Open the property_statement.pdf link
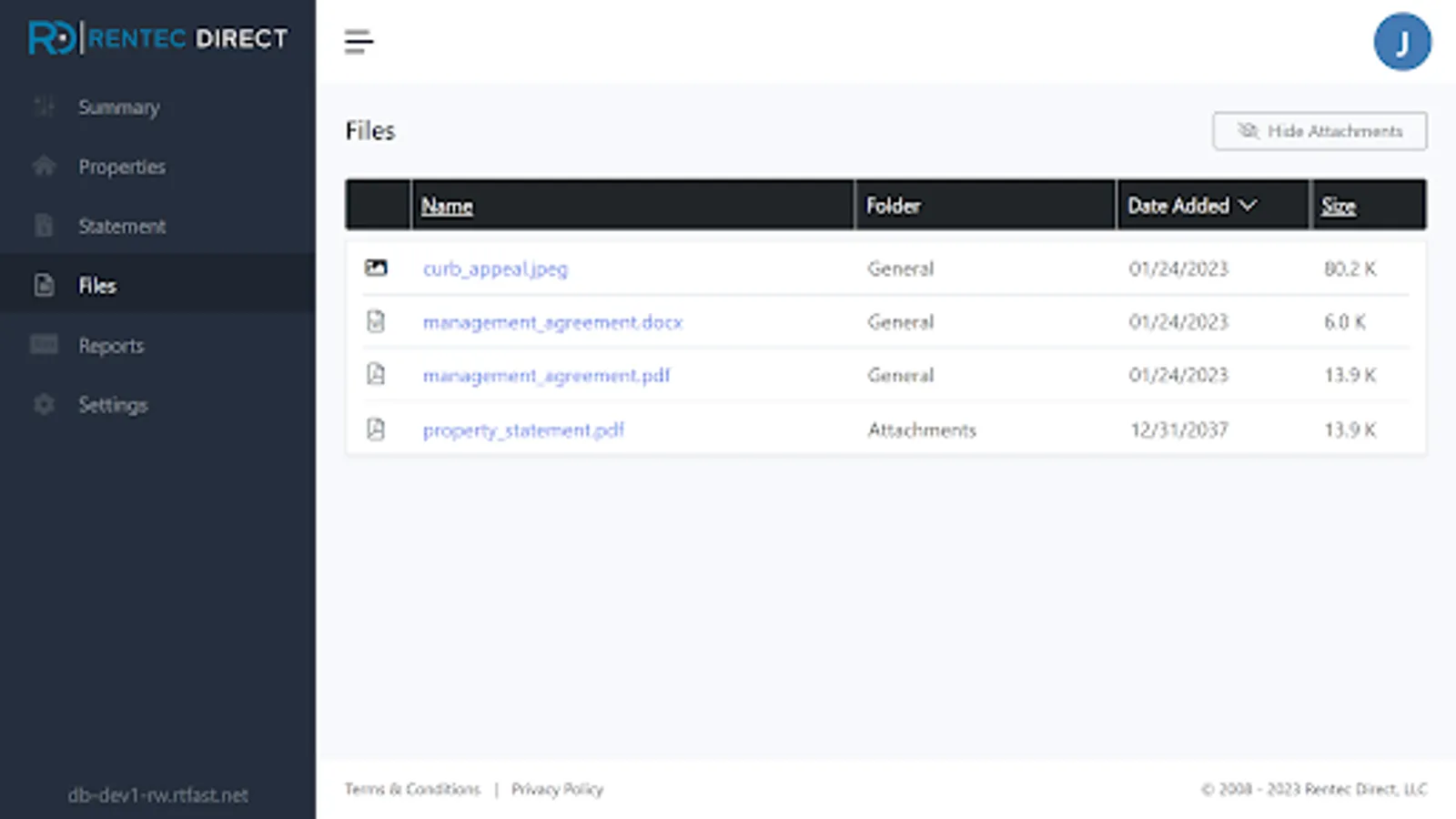Image resolution: width=1456 pixels, height=819 pixels. click(523, 430)
